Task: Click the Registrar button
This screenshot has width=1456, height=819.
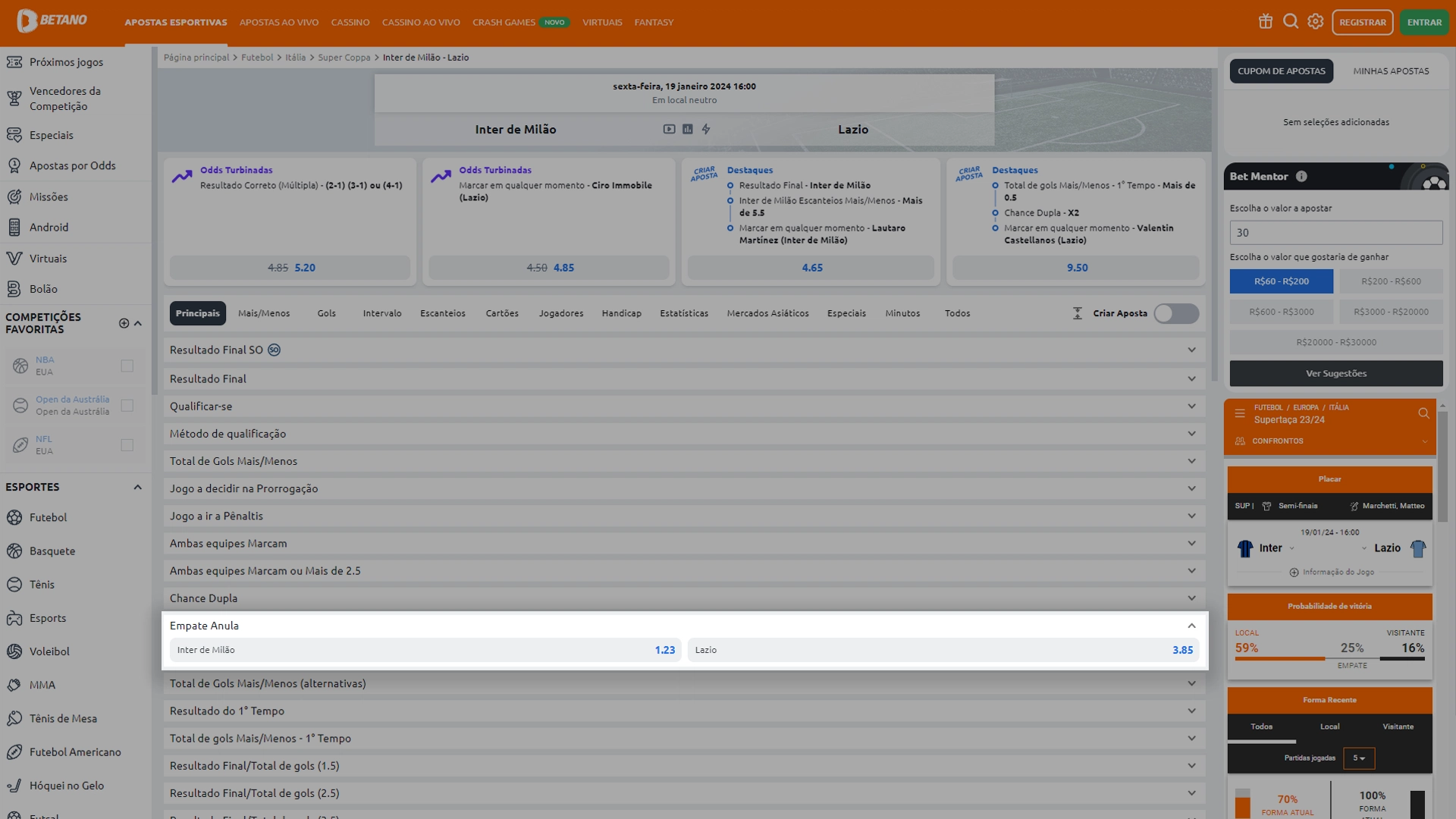Action: [1362, 23]
